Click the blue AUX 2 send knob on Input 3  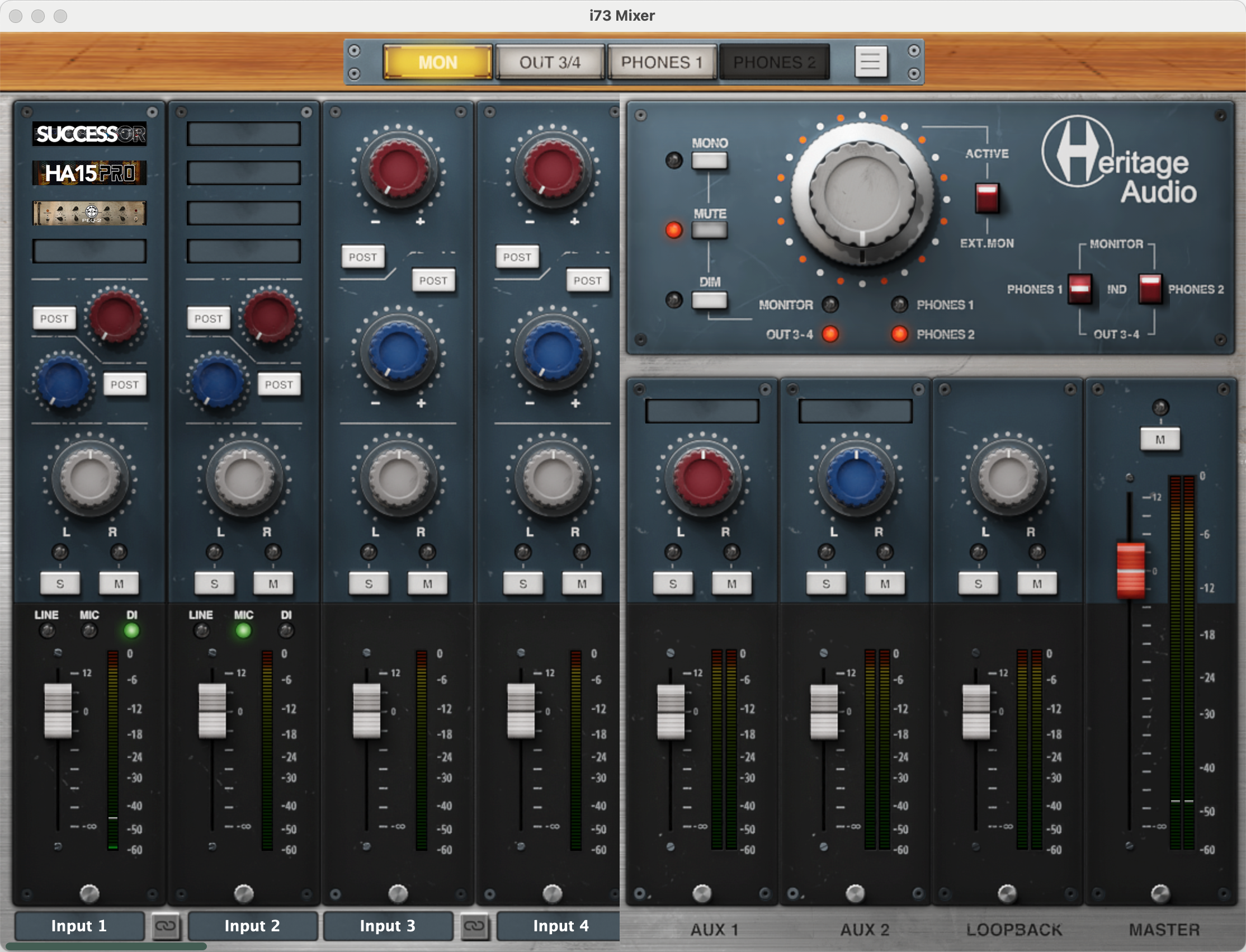pyautogui.click(x=398, y=352)
